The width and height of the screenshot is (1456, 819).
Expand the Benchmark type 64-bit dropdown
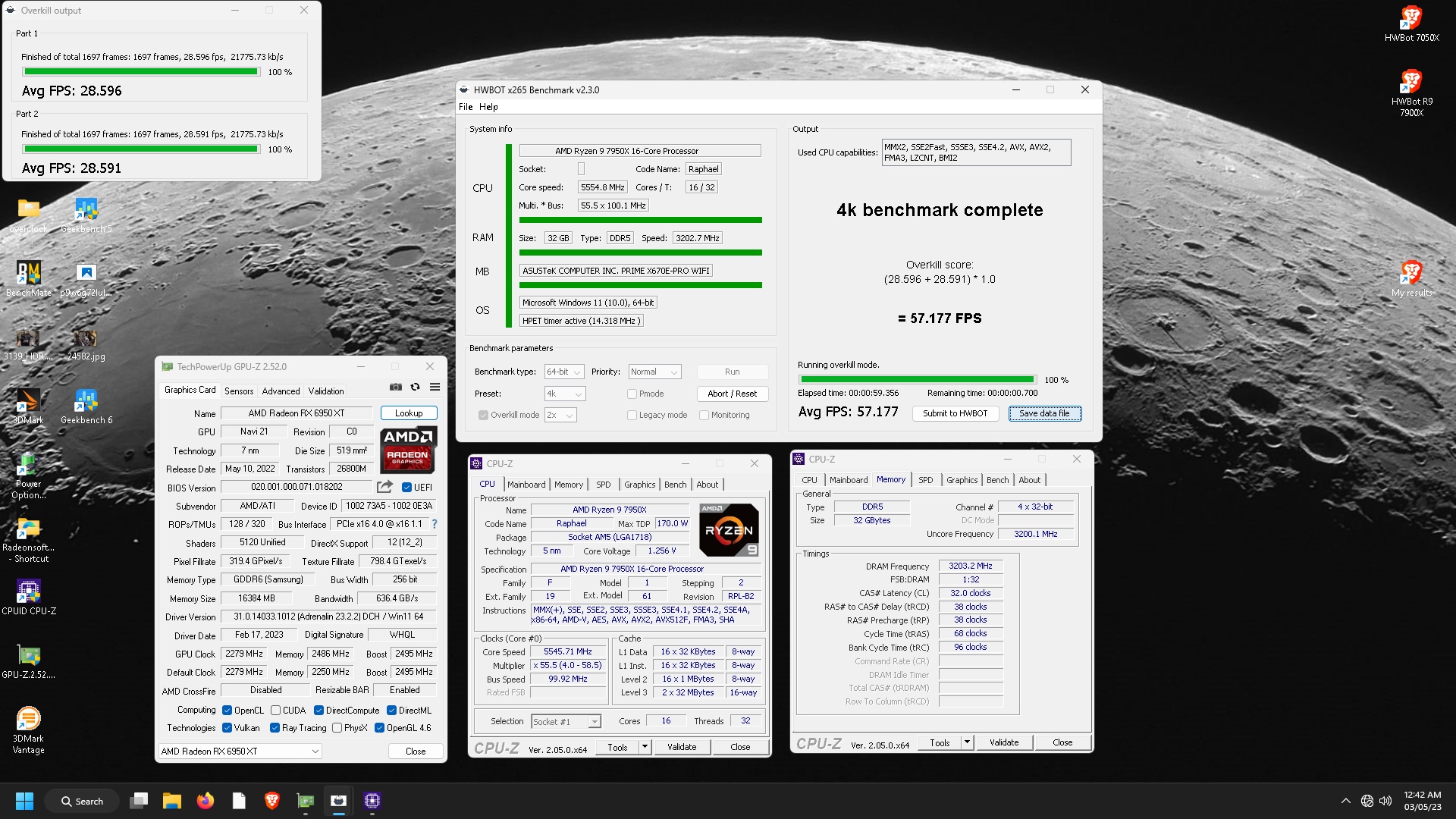(x=564, y=372)
